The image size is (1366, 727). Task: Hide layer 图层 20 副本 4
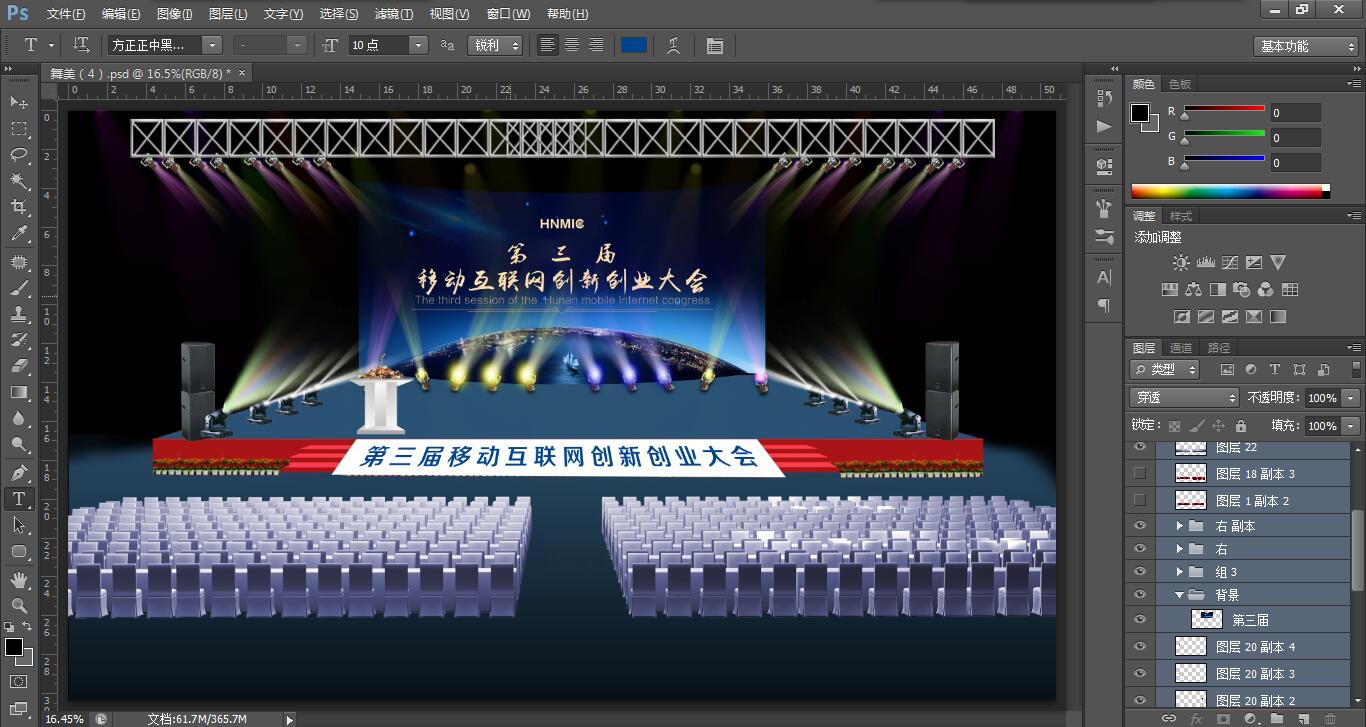tap(1139, 647)
